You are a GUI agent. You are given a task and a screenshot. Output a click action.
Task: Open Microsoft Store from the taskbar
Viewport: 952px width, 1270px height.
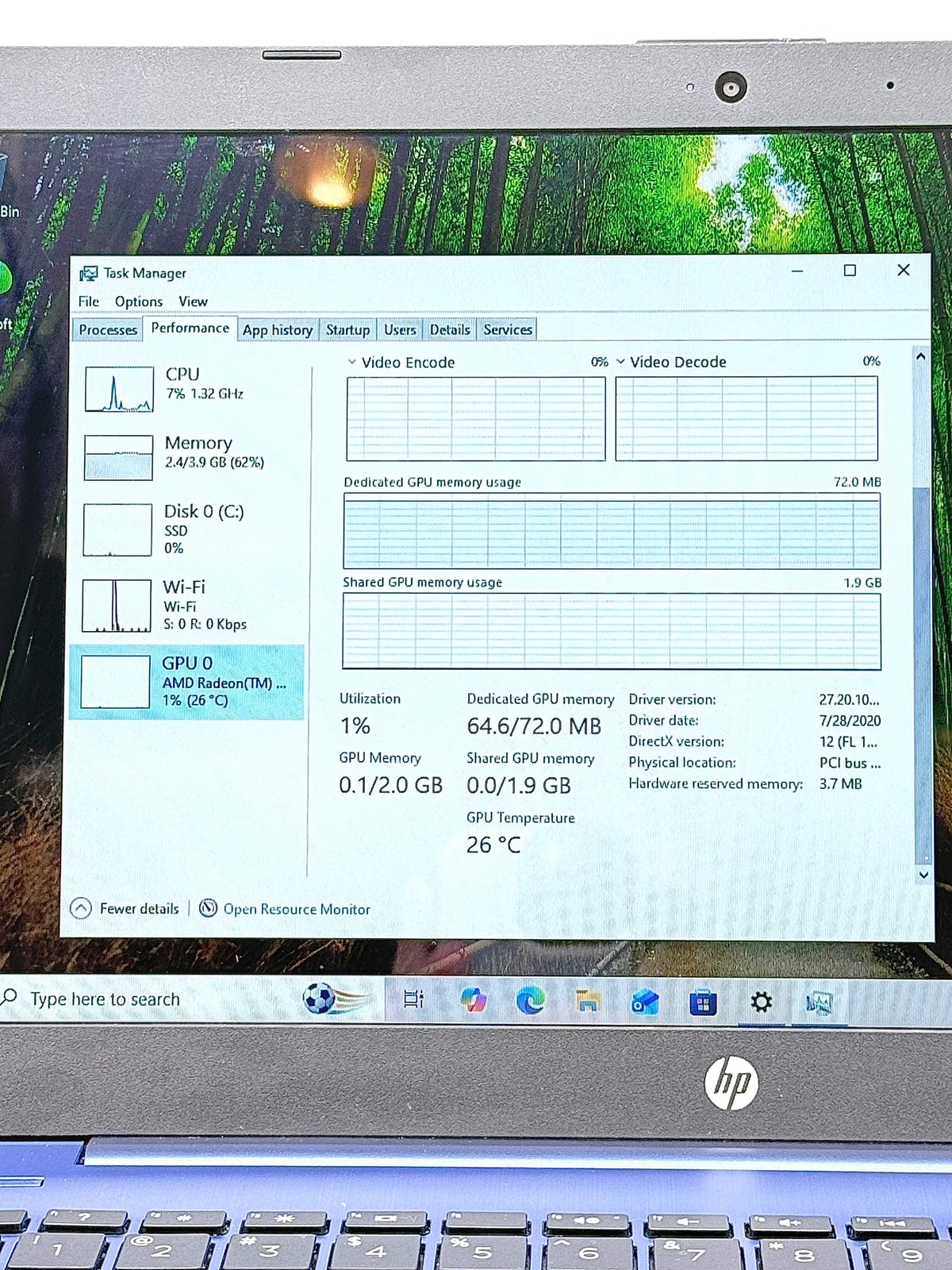click(703, 1004)
